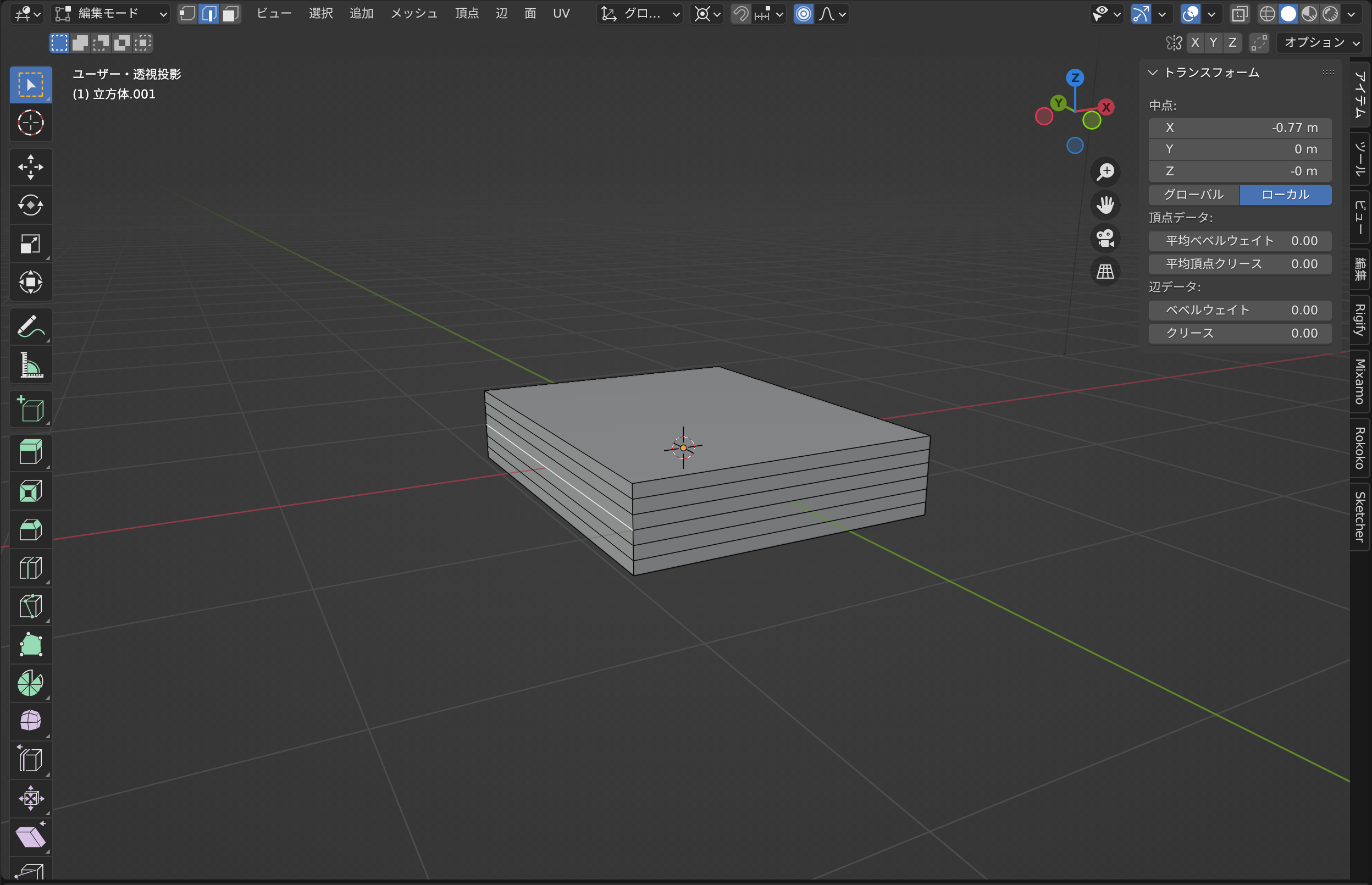Toggle Z mirror axis
This screenshot has height=885, width=1372.
coord(1232,42)
